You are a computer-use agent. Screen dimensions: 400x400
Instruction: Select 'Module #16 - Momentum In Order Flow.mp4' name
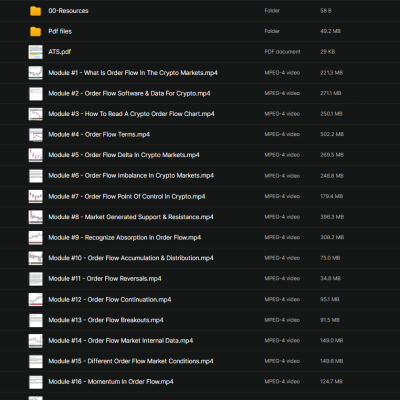click(111, 381)
